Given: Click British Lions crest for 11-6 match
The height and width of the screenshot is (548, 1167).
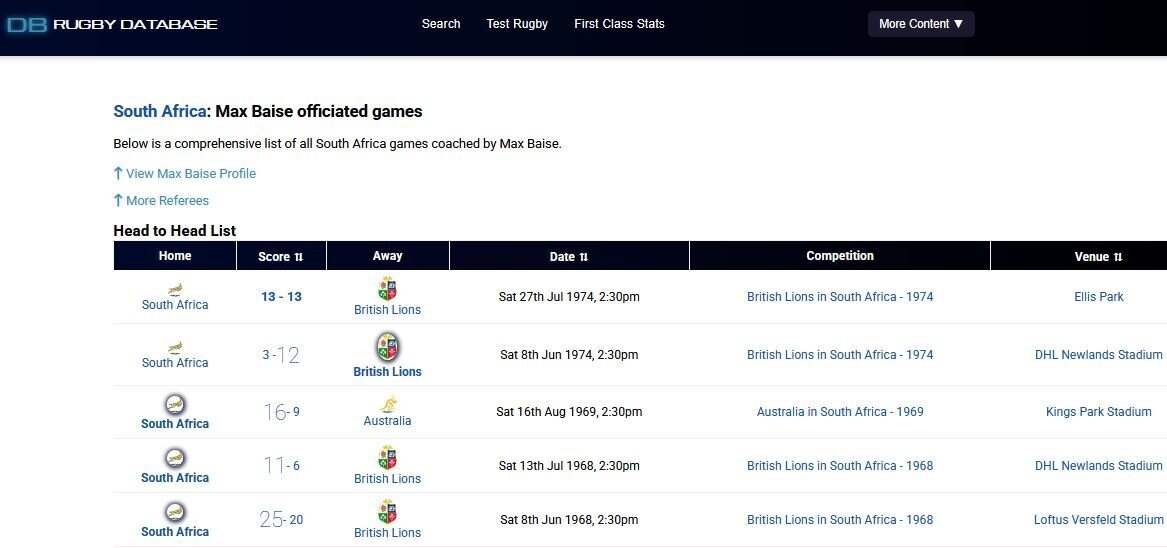Looking at the screenshot, I should pyautogui.click(x=387, y=458).
